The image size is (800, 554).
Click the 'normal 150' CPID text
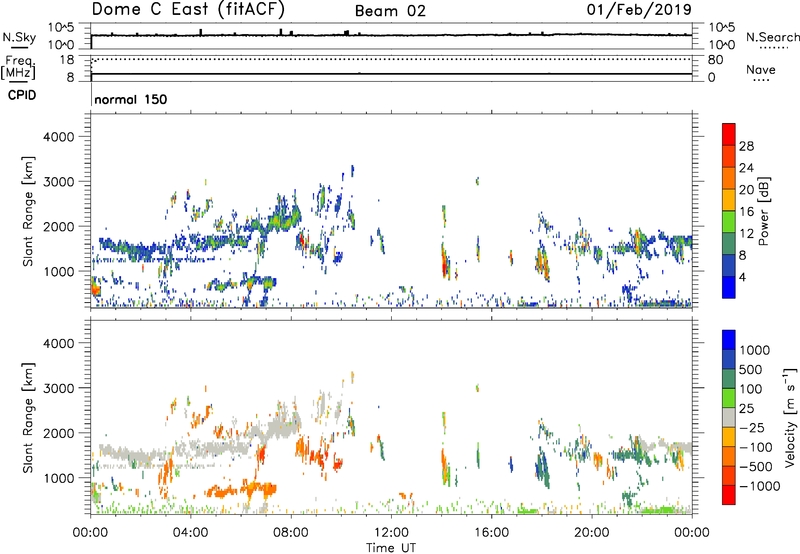[131, 99]
